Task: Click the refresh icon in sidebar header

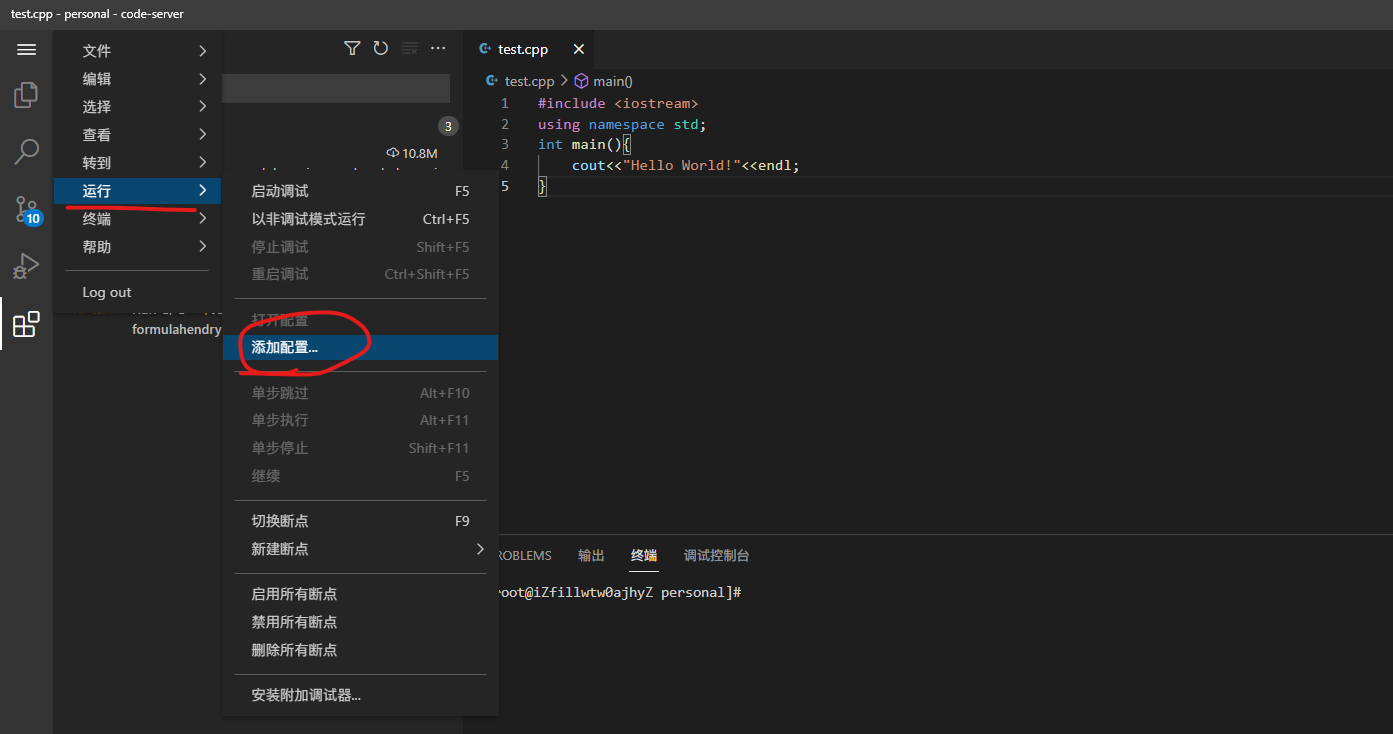Action: click(x=381, y=48)
